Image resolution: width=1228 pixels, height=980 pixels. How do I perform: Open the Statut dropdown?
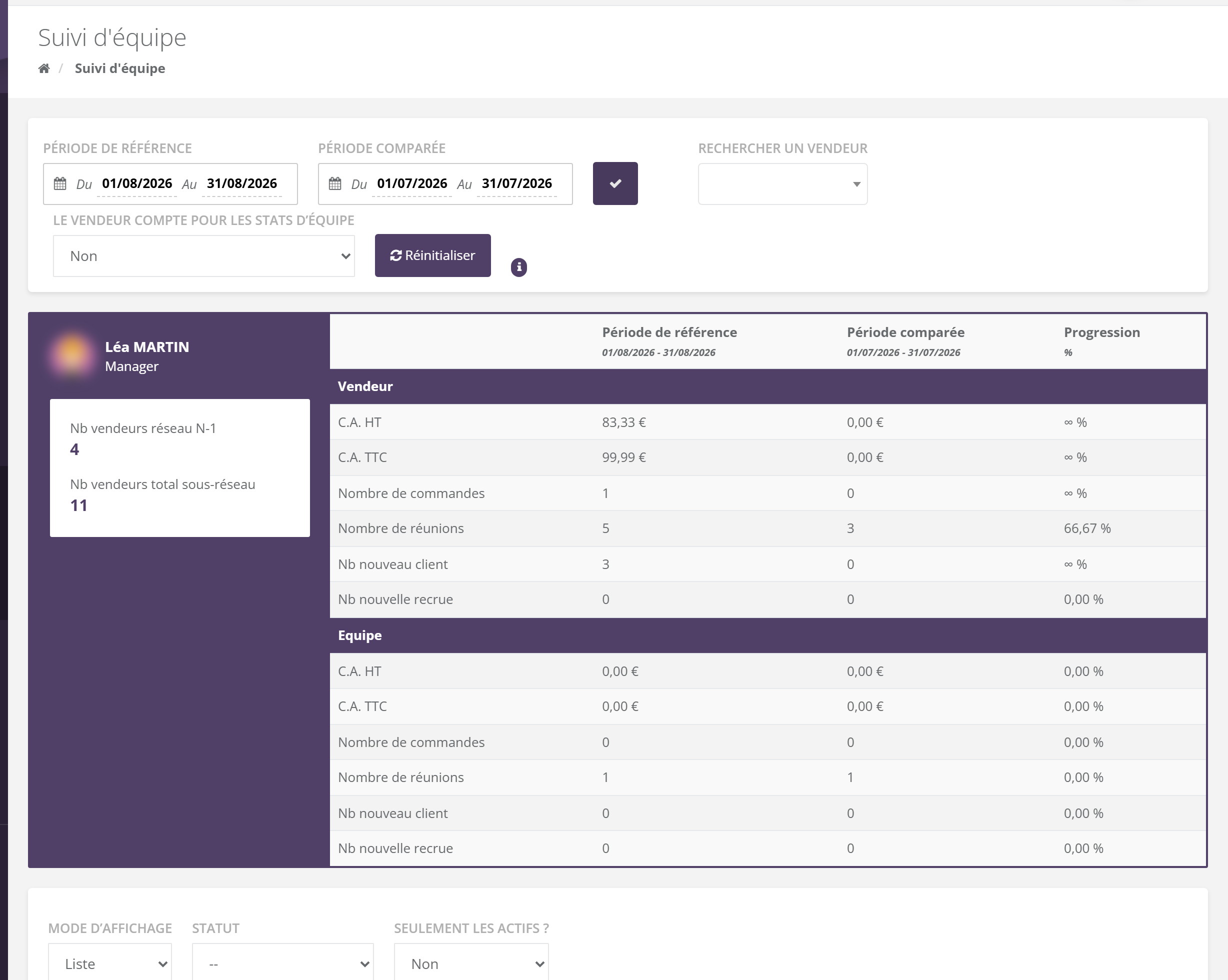tap(282, 963)
